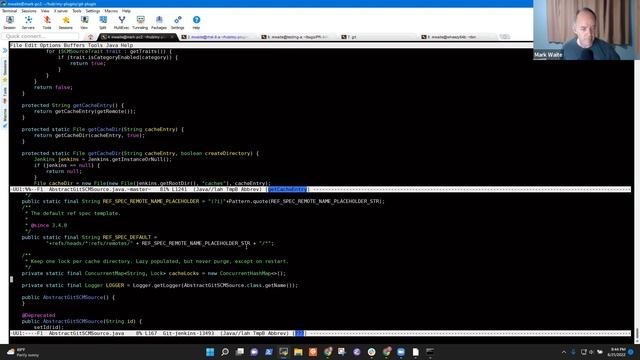
Task: Click the cacheLocks variable name
Action: pos(184,273)
